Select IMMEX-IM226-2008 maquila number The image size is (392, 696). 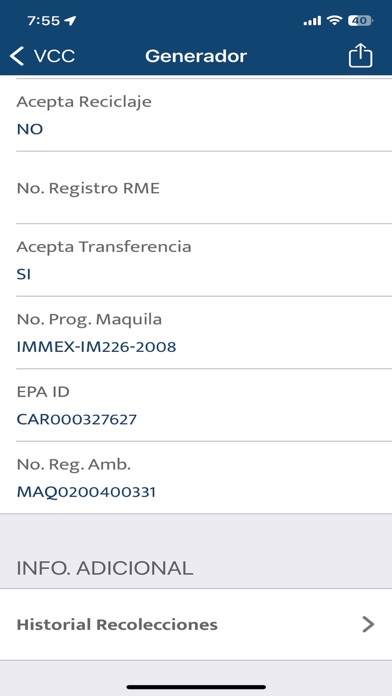96,347
